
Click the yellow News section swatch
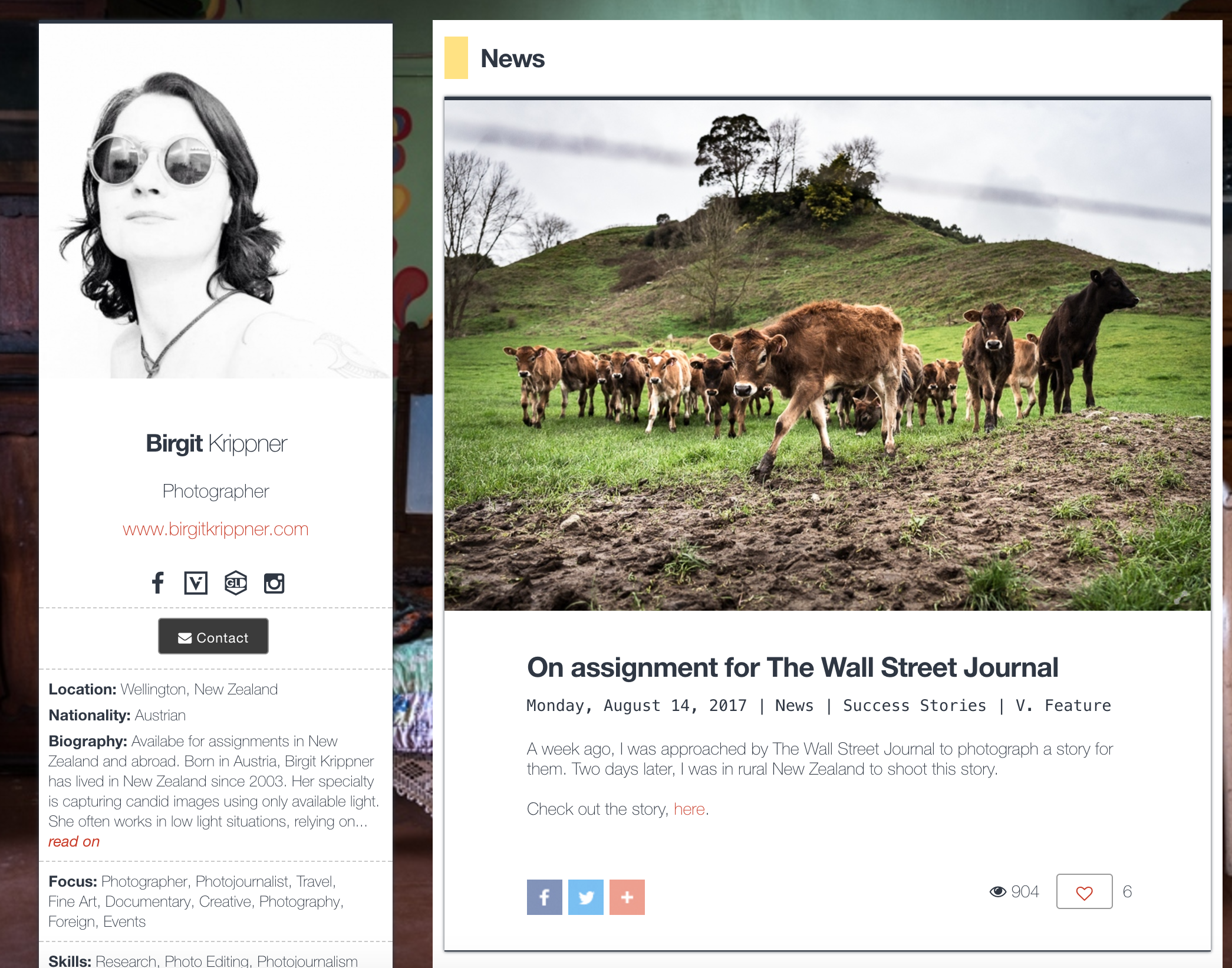coord(456,58)
